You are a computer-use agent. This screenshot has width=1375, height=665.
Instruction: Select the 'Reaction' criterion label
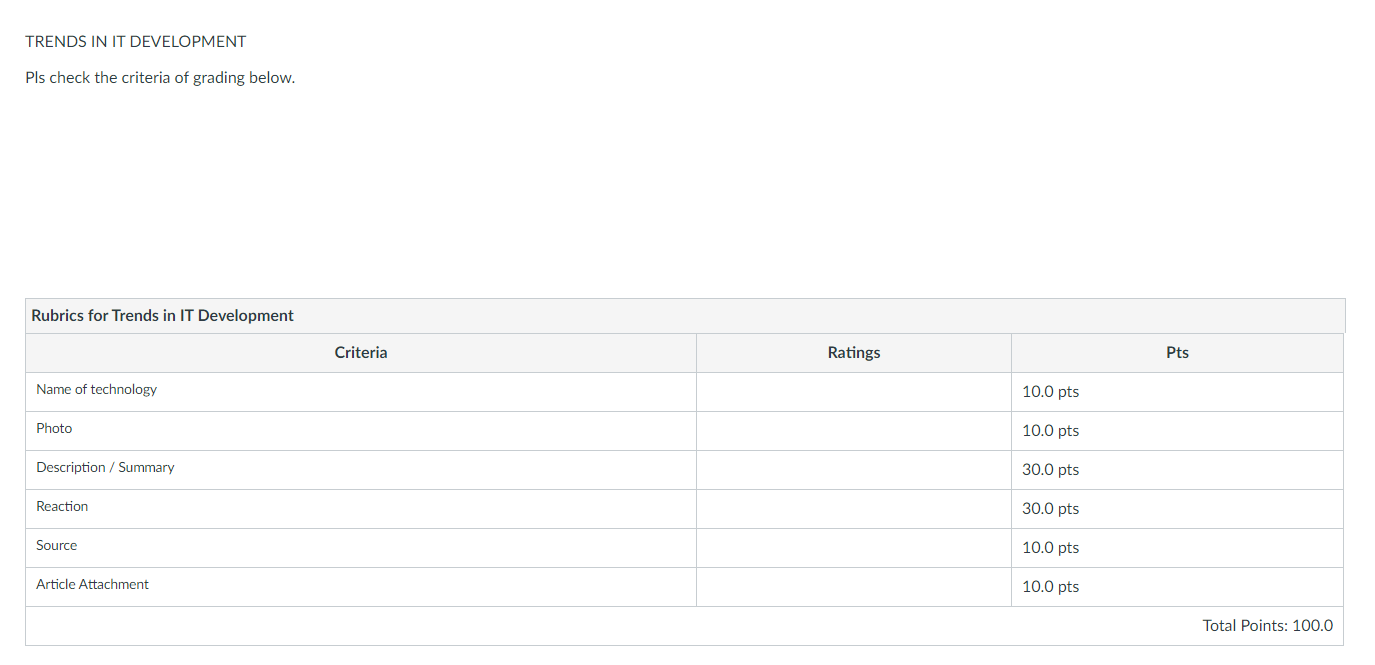[62, 506]
